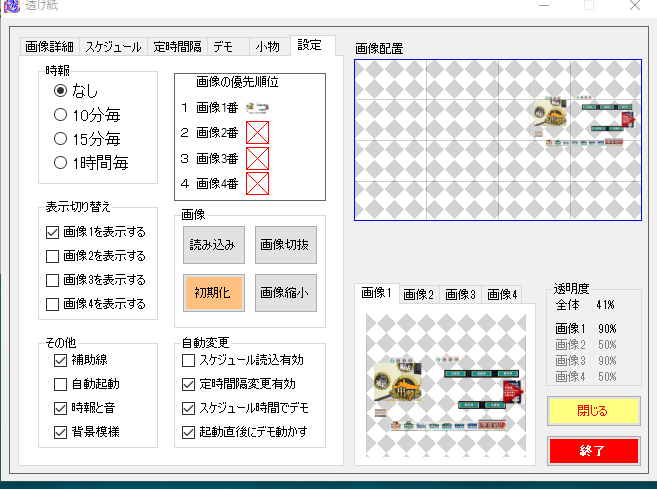Switch to the スケジュール tab
The image size is (657, 489).
tap(113, 46)
